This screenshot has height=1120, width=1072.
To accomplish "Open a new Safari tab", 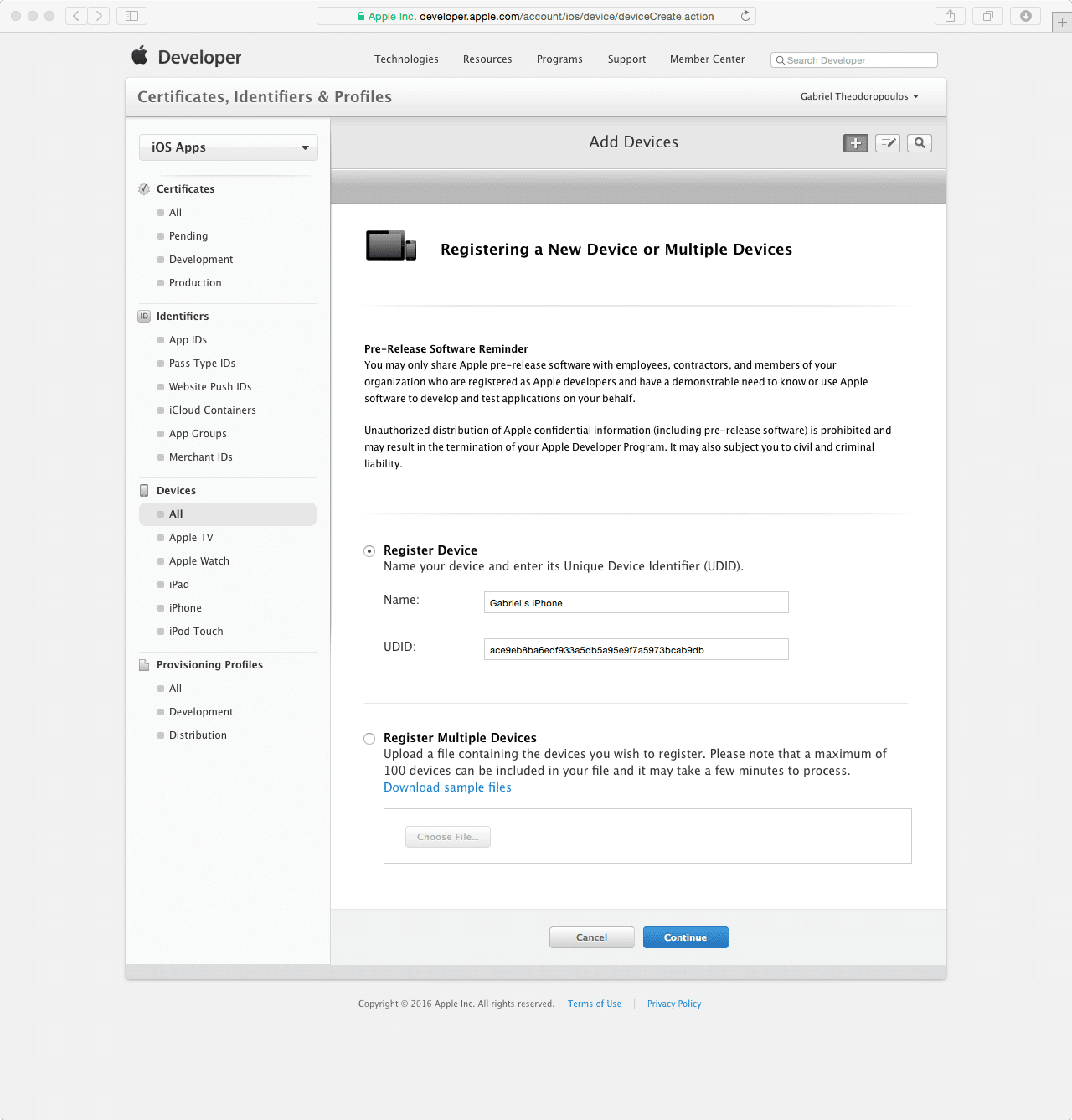I will (1061, 23).
